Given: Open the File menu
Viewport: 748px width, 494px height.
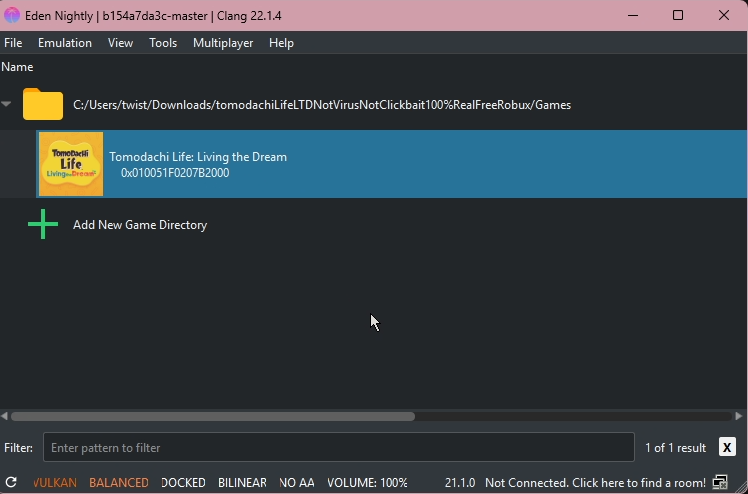Looking at the screenshot, I should pyautogui.click(x=13, y=43).
